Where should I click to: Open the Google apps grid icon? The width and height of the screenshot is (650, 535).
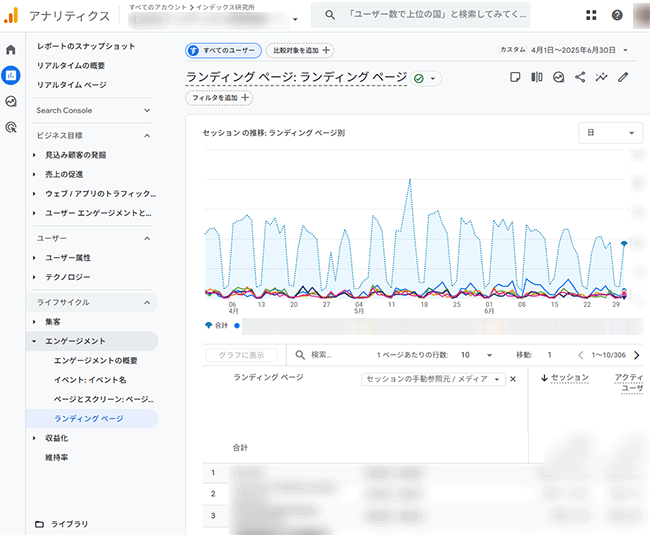(591, 15)
